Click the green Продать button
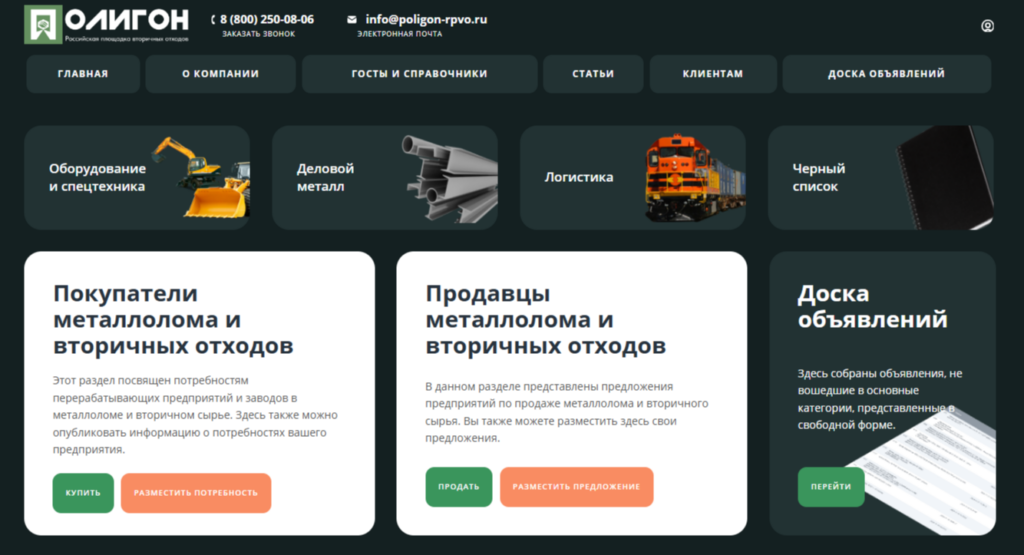The image size is (1024, 555). tap(458, 486)
